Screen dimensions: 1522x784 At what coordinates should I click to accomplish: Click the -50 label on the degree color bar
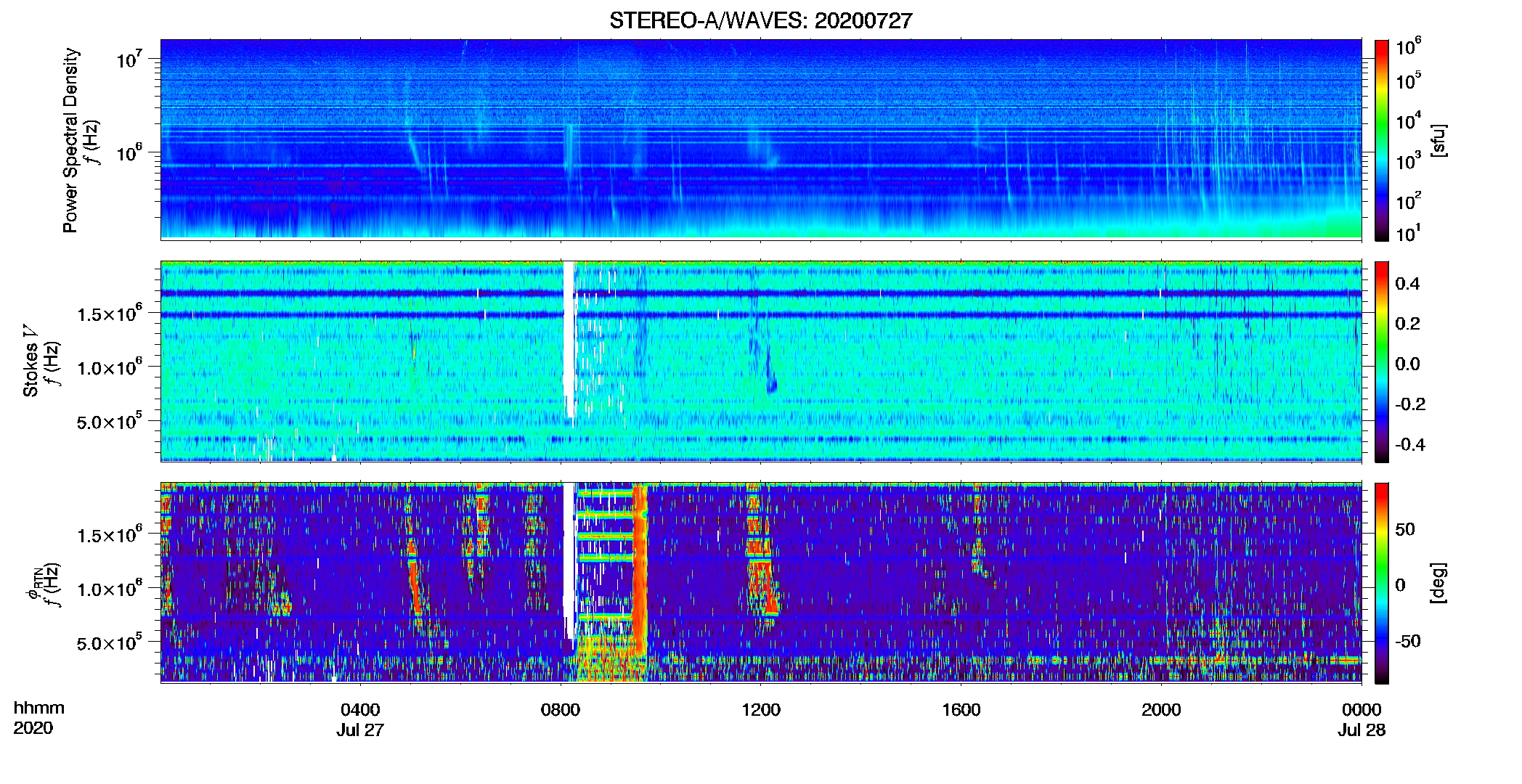click(x=1408, y=641)
